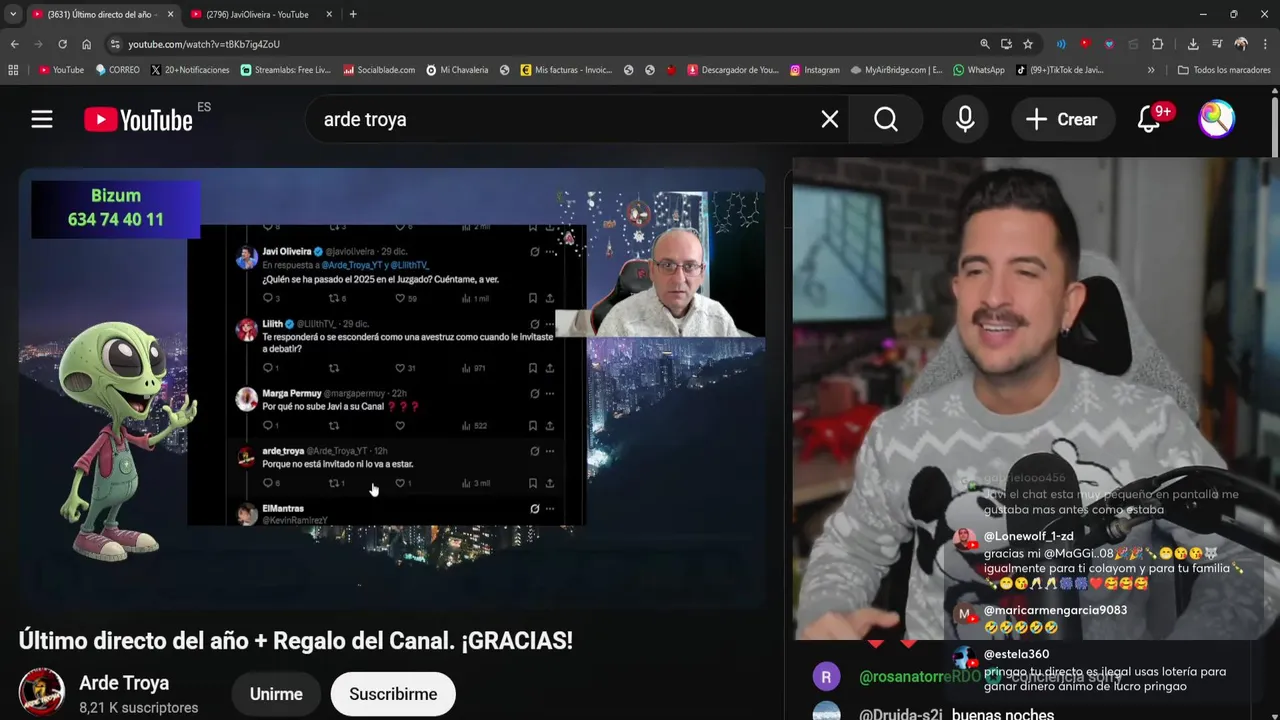1280x720 pixels.
Task: Open the Streamlabs bookmark
Action: [285, 70]
